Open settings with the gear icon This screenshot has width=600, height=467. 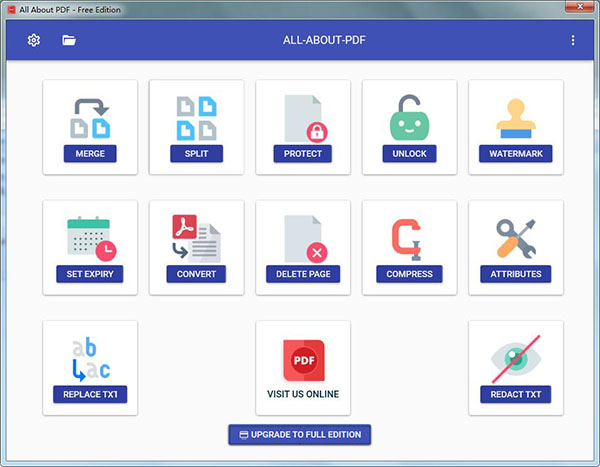pos(34,40)
